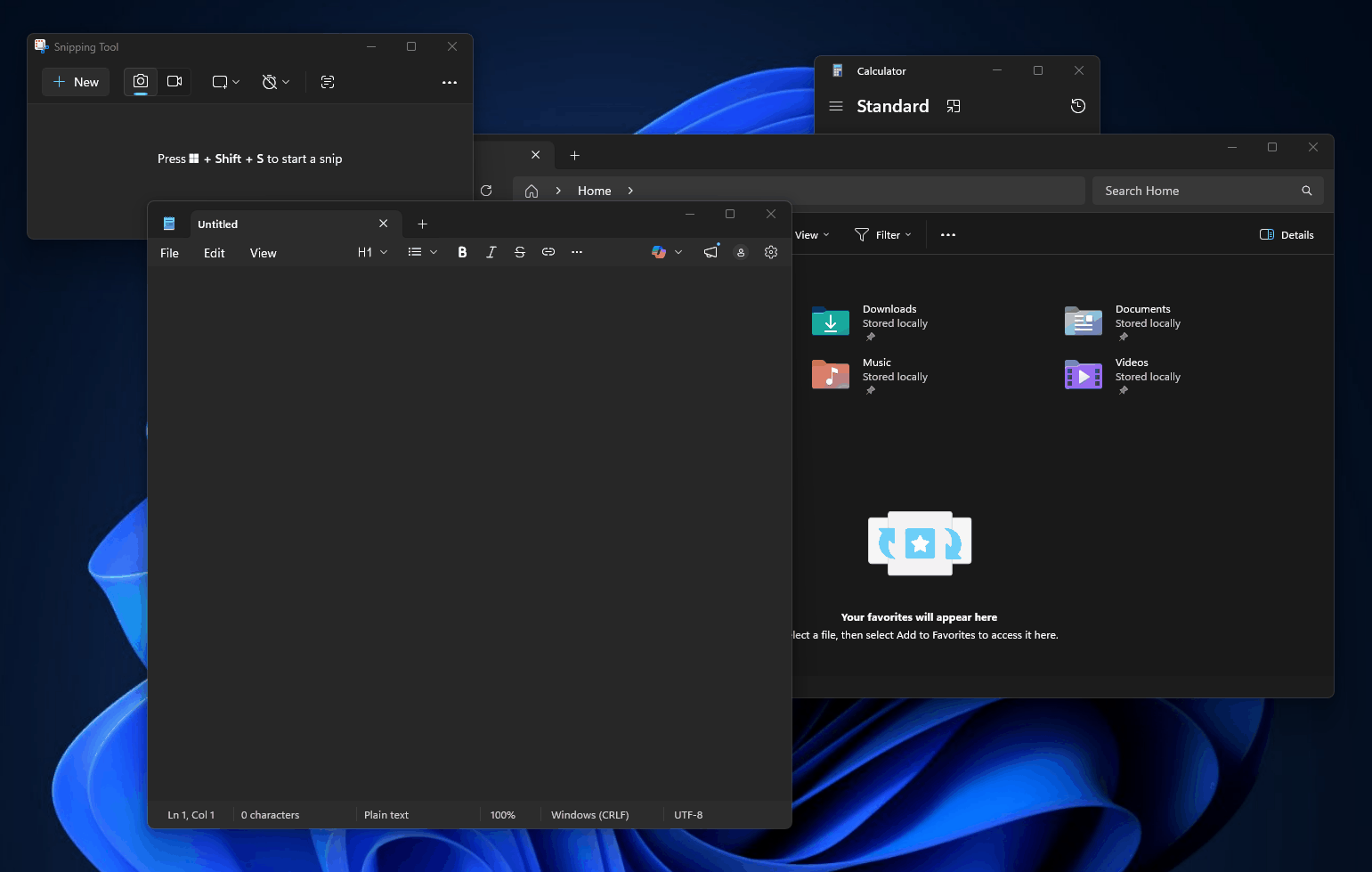The width and height of the screenshot is (1372, 872).
Task: Click the Text extractor icon in Snipping Tool
Action: (328, 82)
